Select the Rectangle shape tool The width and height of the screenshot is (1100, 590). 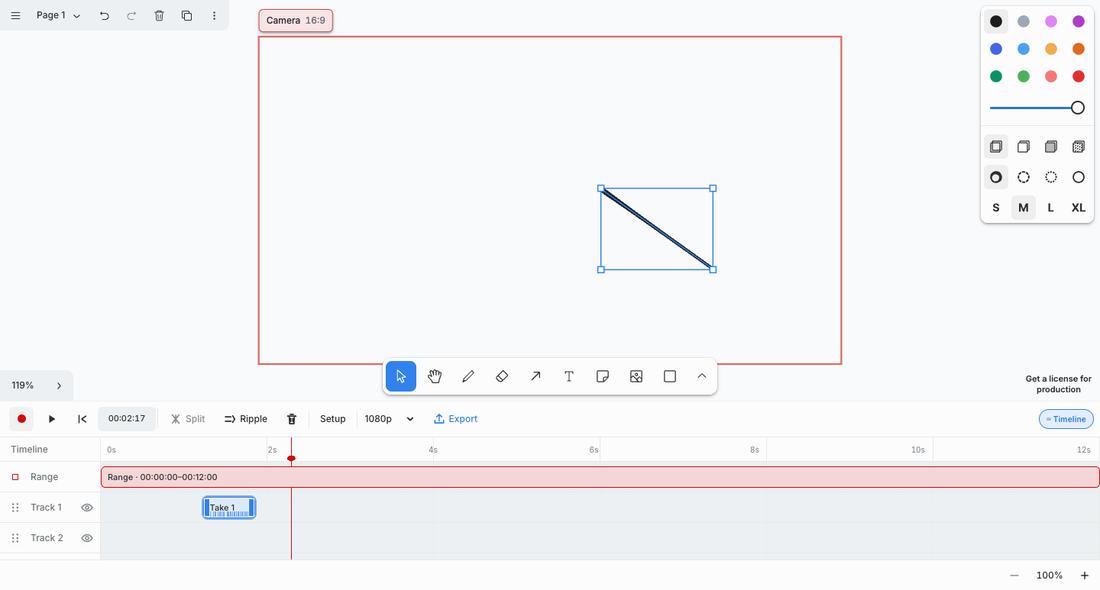[x=670, y=377]
